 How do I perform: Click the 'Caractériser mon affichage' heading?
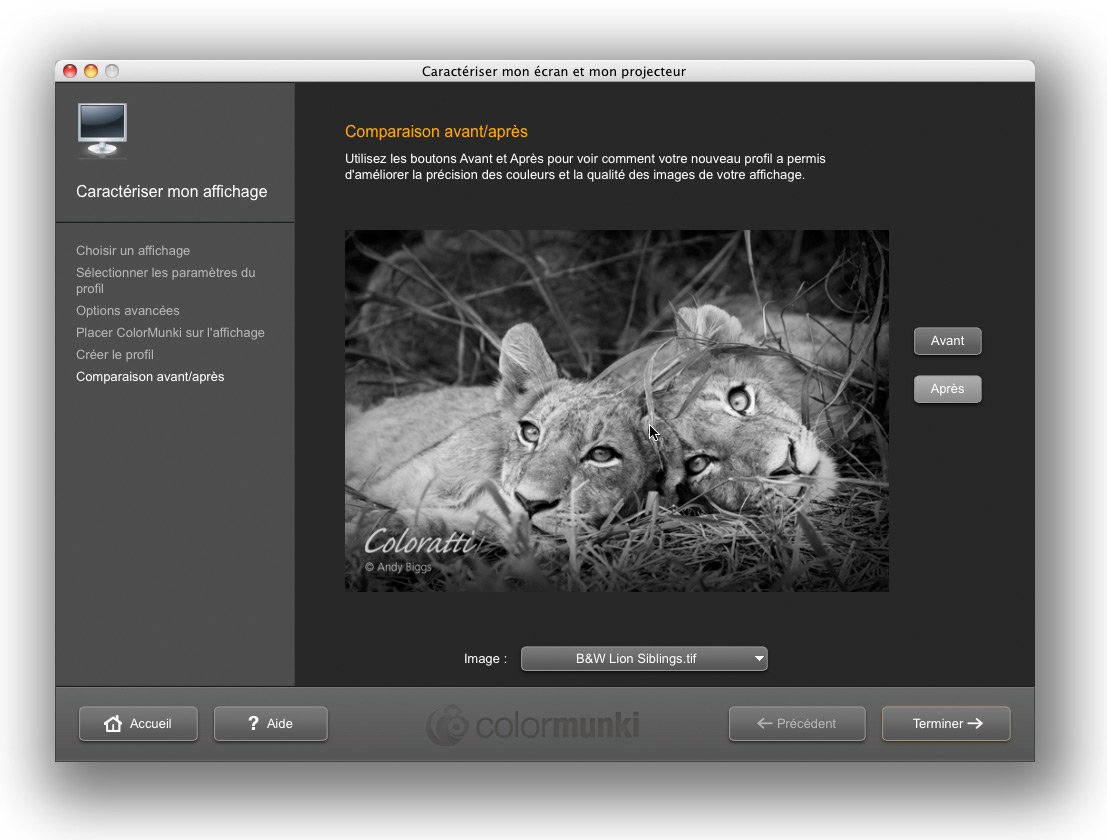[172, 191]
